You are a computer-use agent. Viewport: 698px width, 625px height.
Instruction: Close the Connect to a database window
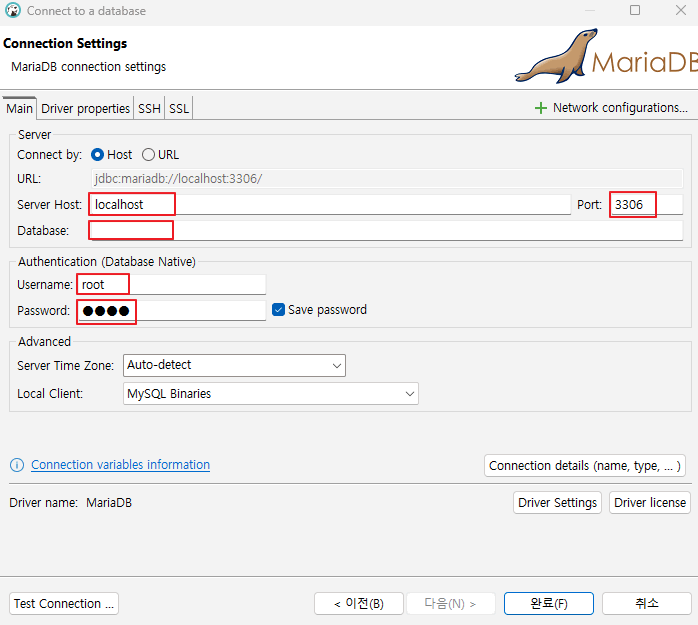(681, 10)
